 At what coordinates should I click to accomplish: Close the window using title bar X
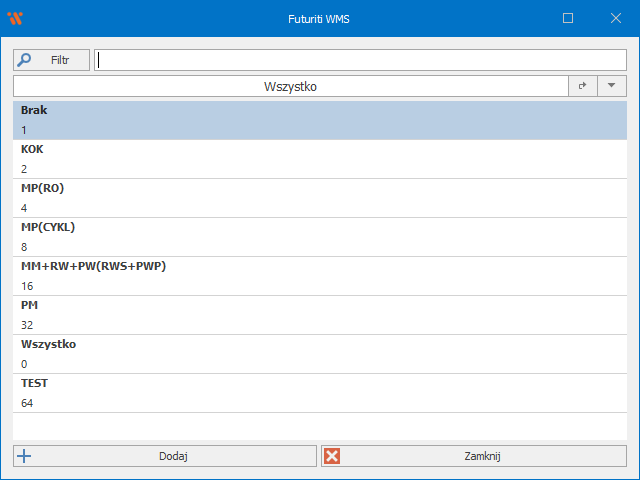[x=614, y=18]
